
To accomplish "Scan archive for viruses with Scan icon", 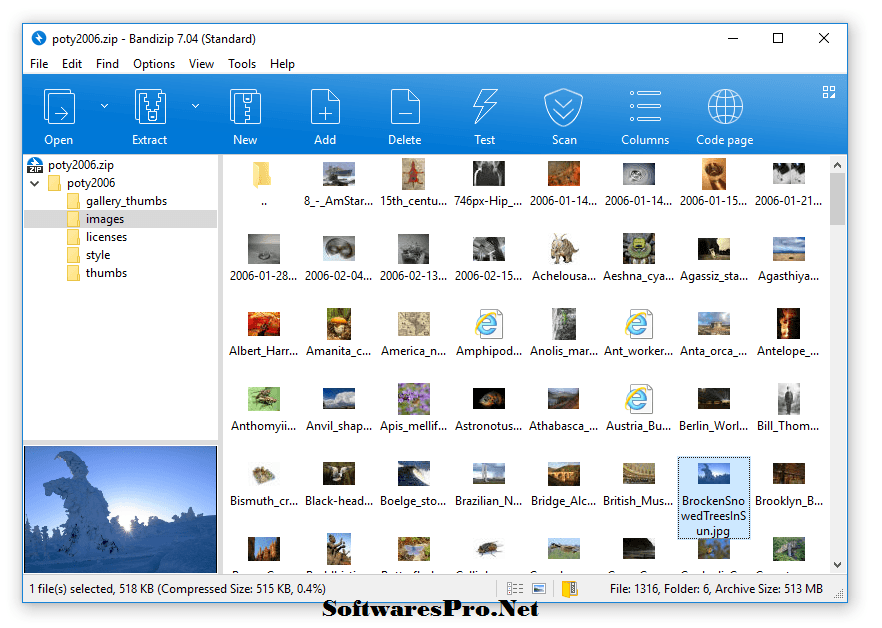I will pos(564,110).
